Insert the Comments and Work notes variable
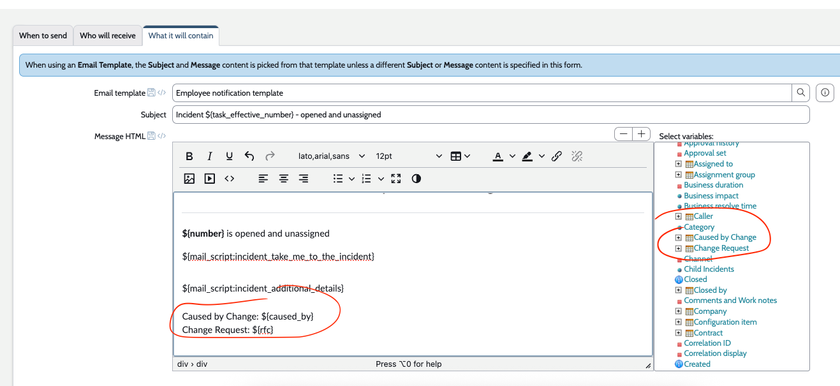The width and height of the screenshot is (840, 386). [x=730, y=300]
